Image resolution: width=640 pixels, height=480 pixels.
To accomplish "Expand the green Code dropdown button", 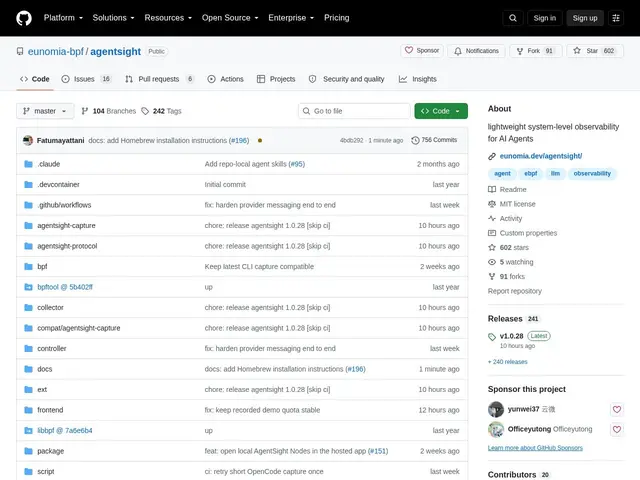I will (x=441, y=111).
